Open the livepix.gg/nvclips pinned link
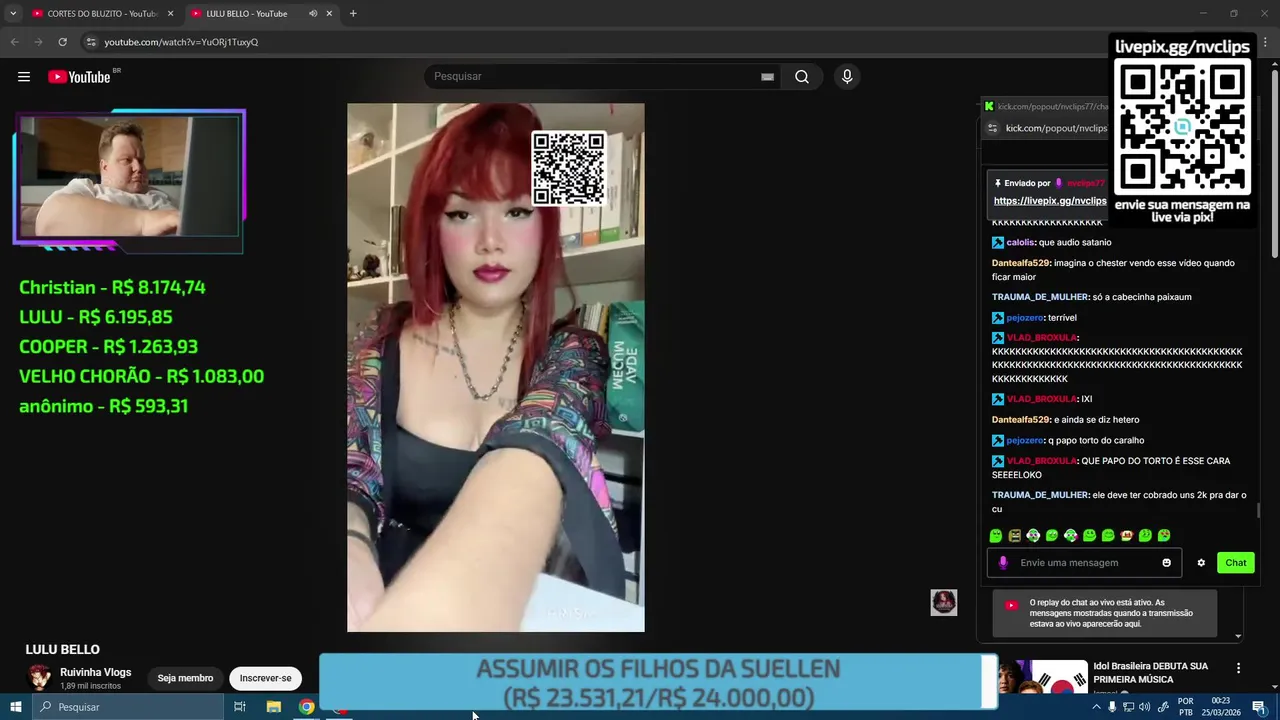1280x720 pixels. point(1050,201)
